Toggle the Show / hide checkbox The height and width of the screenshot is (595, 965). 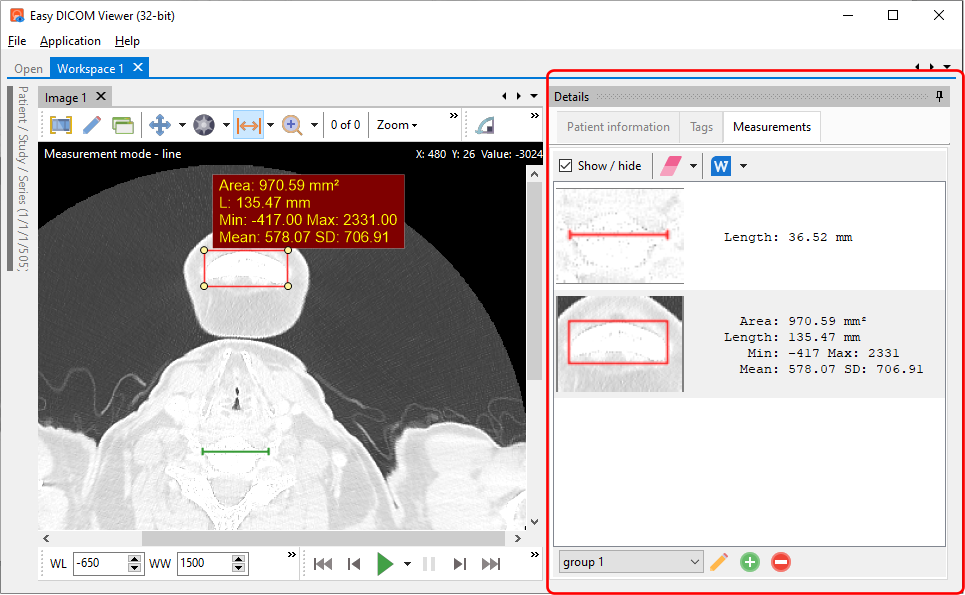click(566, 166)
